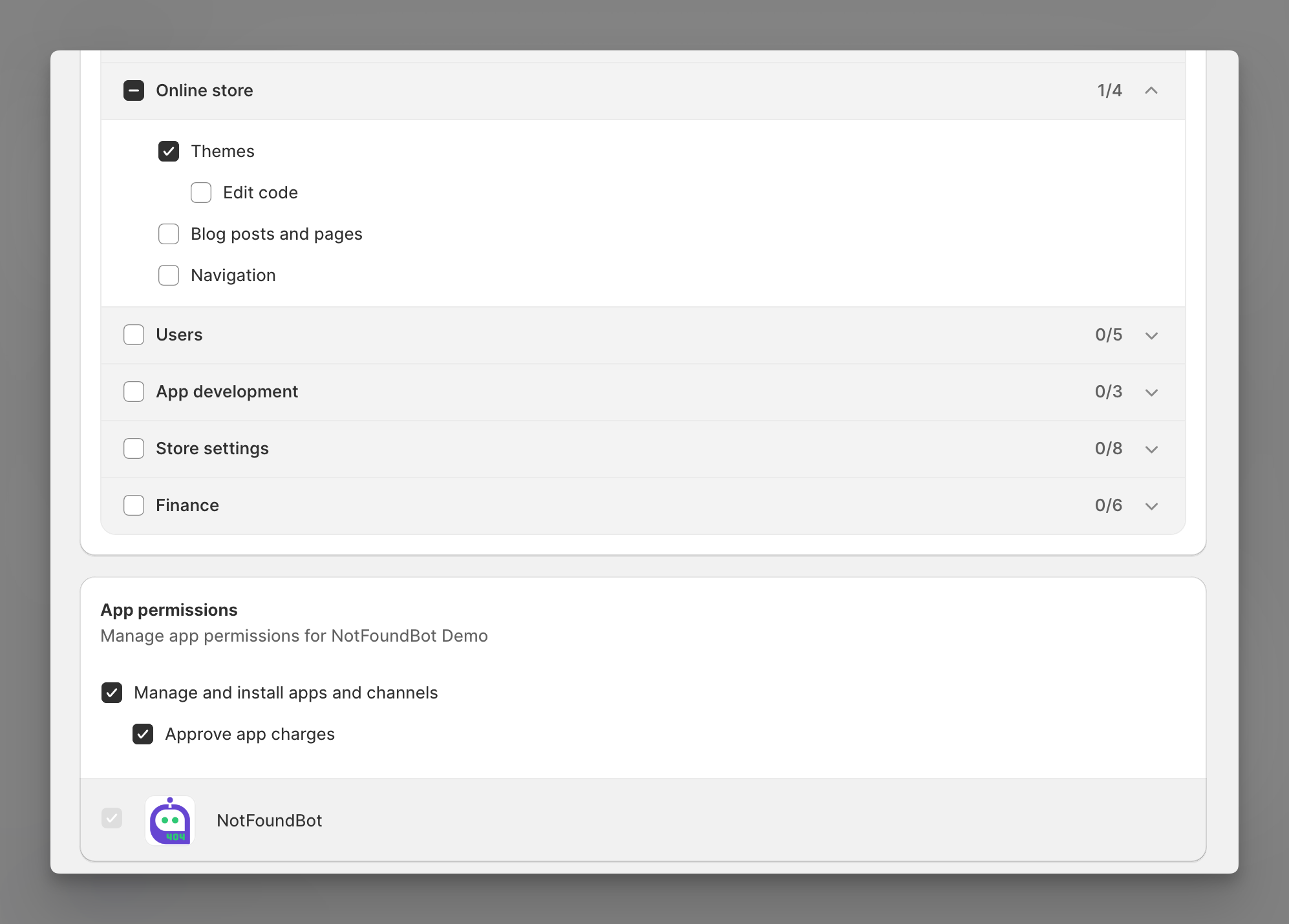Expand the Store settings section chevron
Screen dimensions: 1289x924
(1151, 449)
